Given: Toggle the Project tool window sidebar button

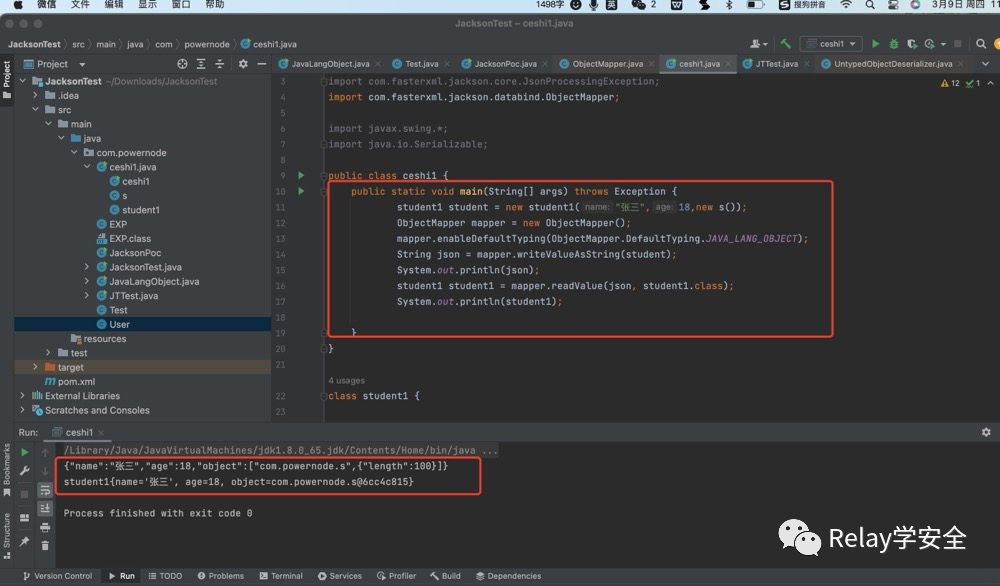Looking at the screenshot, I should [7, 80].
